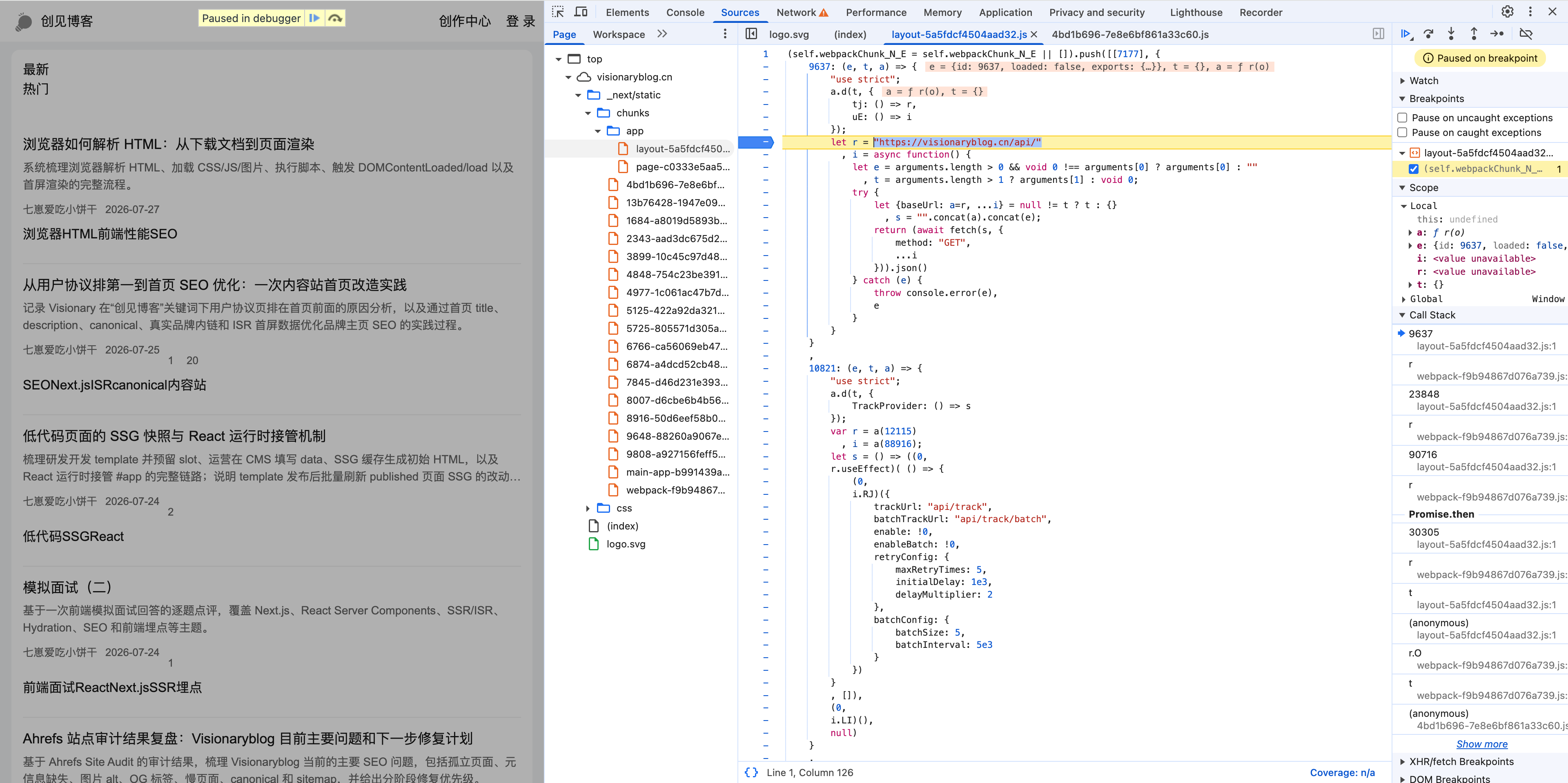The height and width of the screenshot is (783, 1568).
Task: Open the Lighthouse tab
Action: 1196,12
